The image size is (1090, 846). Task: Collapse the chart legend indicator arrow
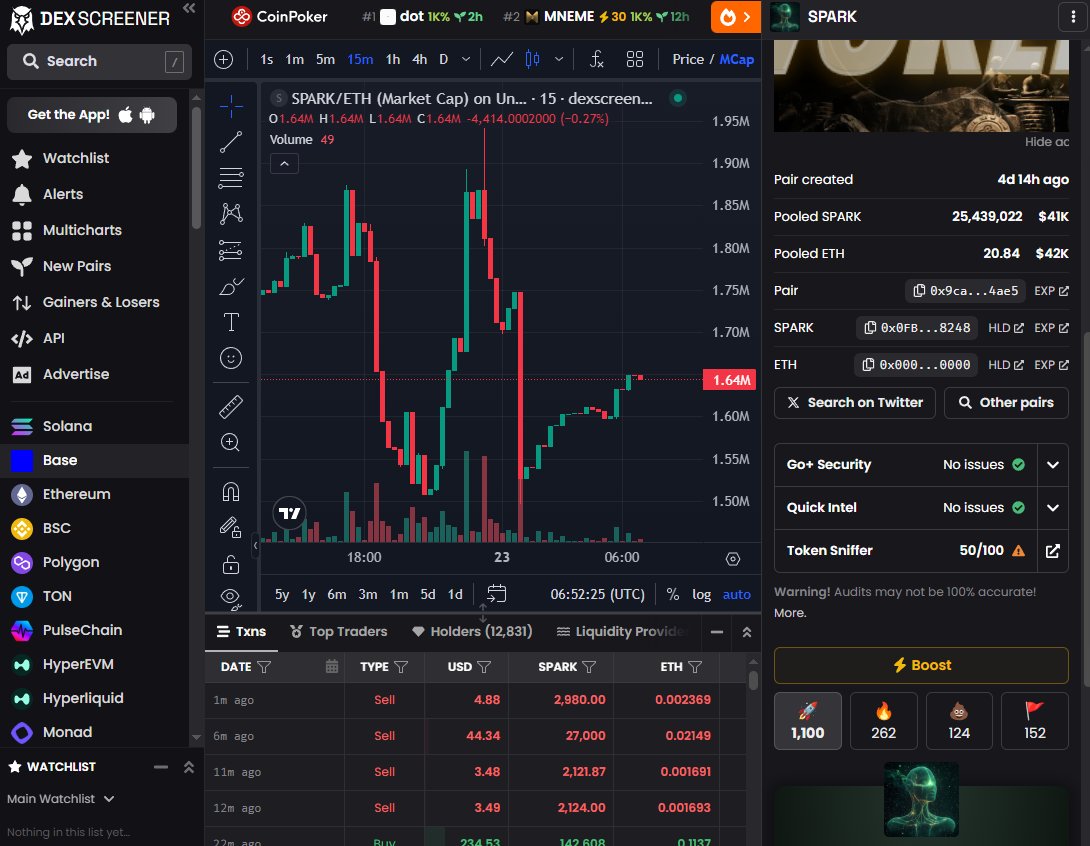284,164
